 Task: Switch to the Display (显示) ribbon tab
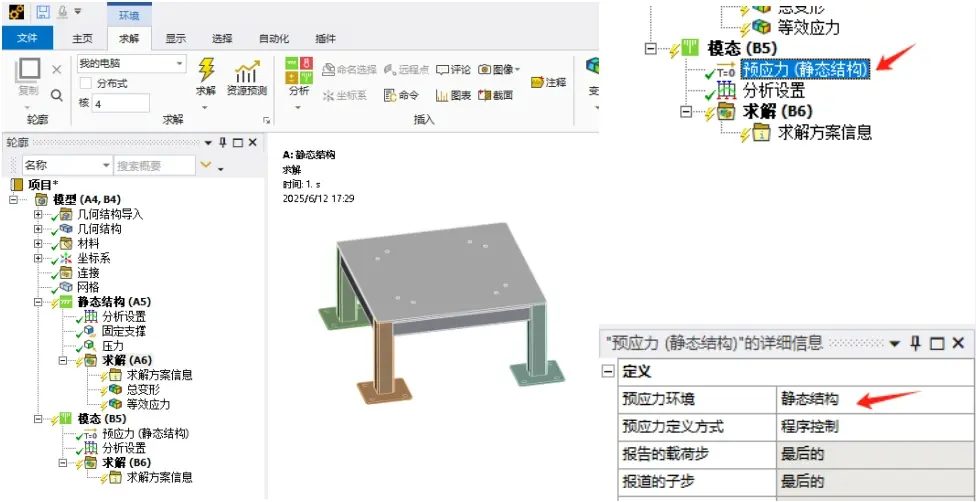click(176, 39)
